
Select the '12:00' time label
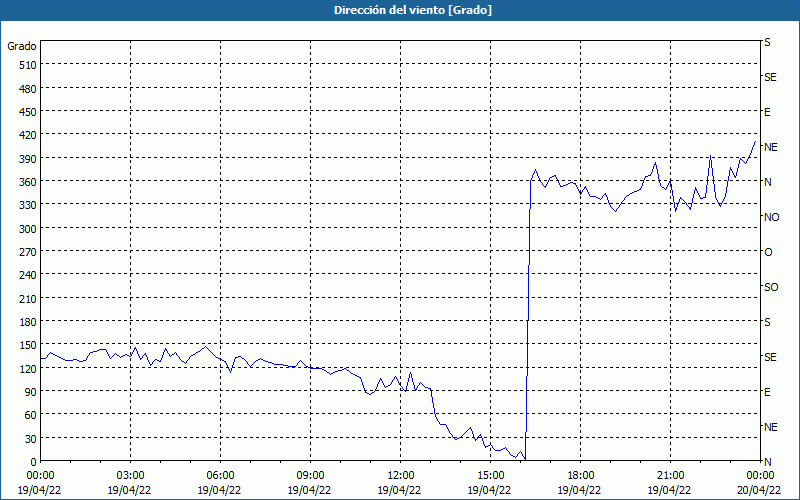click(401, 476)
